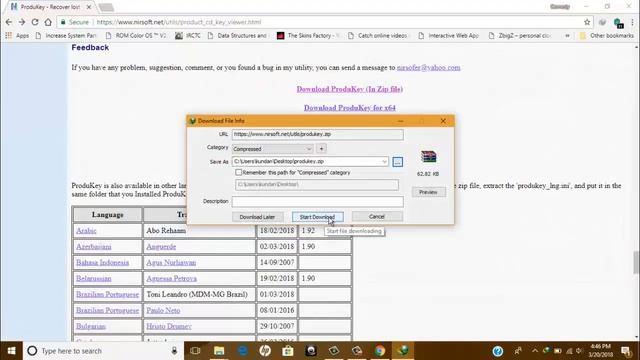Click the WinRAR archive file icon in the dialog
The height and width of the screenshot is (360, 640).
point(428,156)
